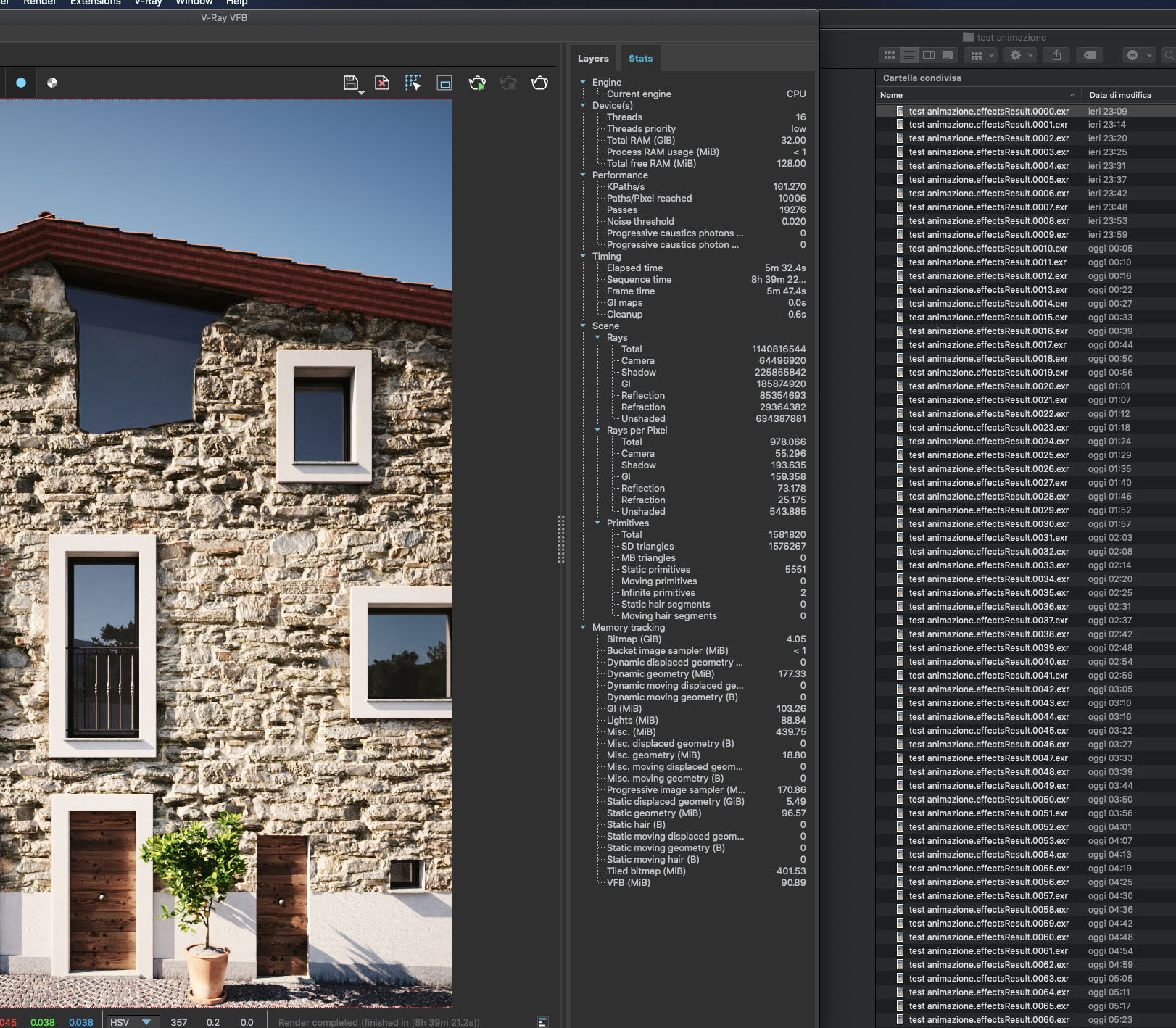Select Finder list view
This screenshot has height=1028, width=1176.
click(x=908, y=55)
